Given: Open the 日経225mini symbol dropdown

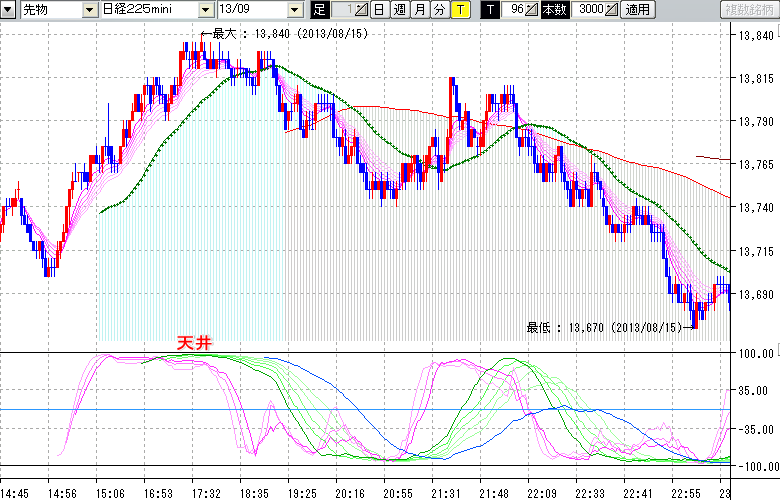Looking at the screenshot, I should coord(205,10).
